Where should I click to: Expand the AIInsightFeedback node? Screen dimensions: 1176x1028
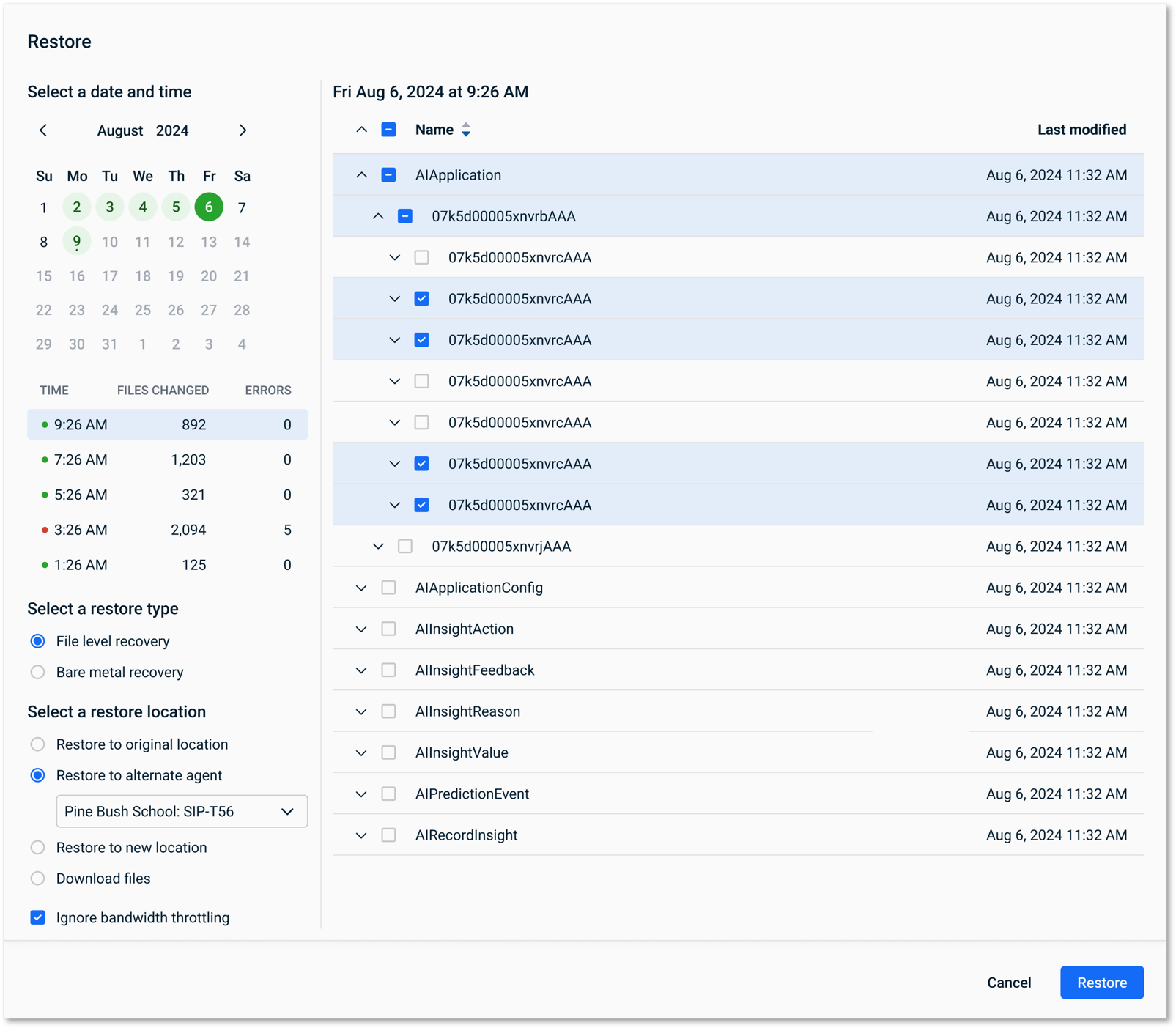pyautogui.click(x=360, y=670)
